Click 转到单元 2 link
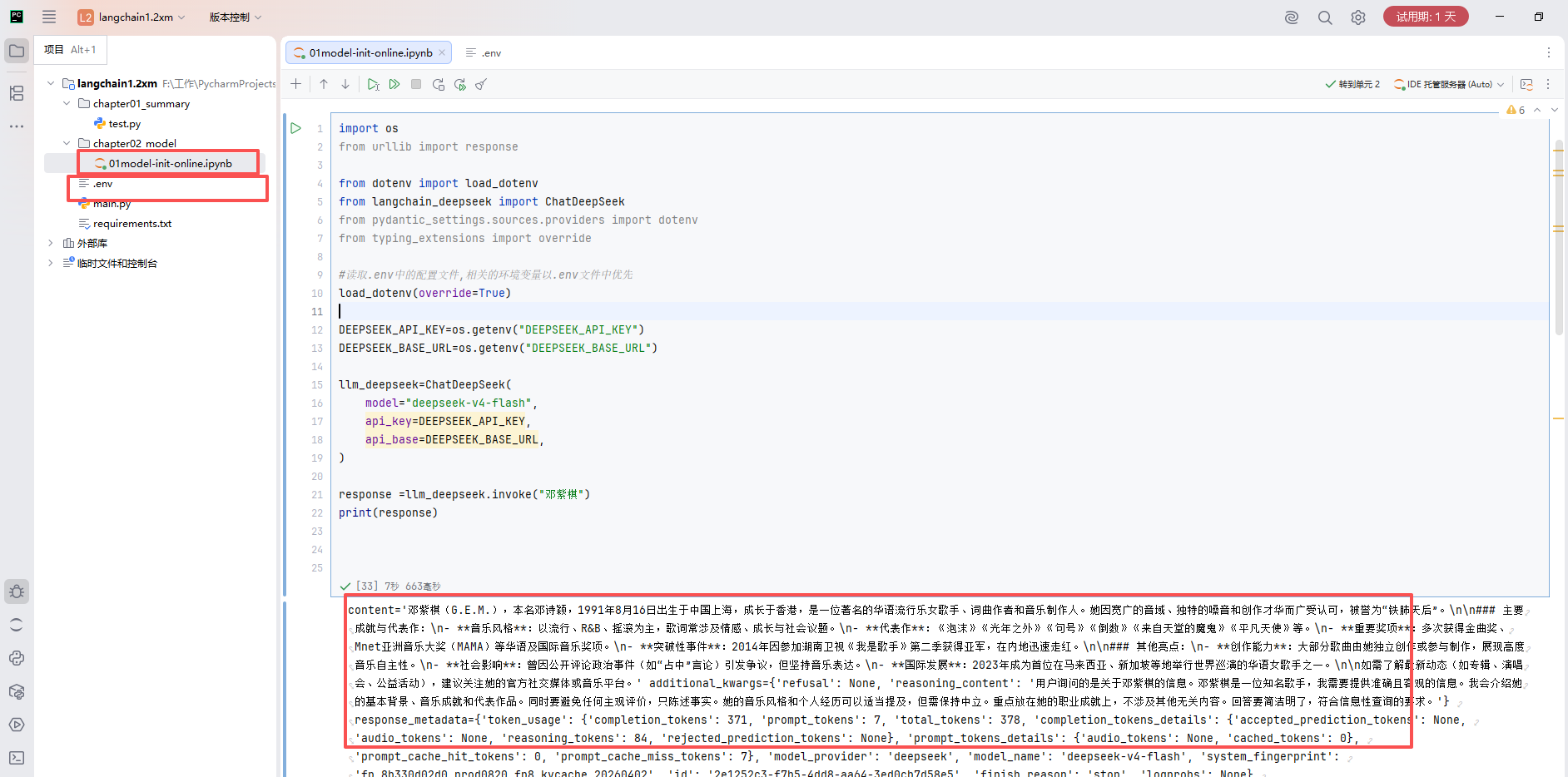This screenshot has width=1568, height=777. click(x=1352, y=84)
